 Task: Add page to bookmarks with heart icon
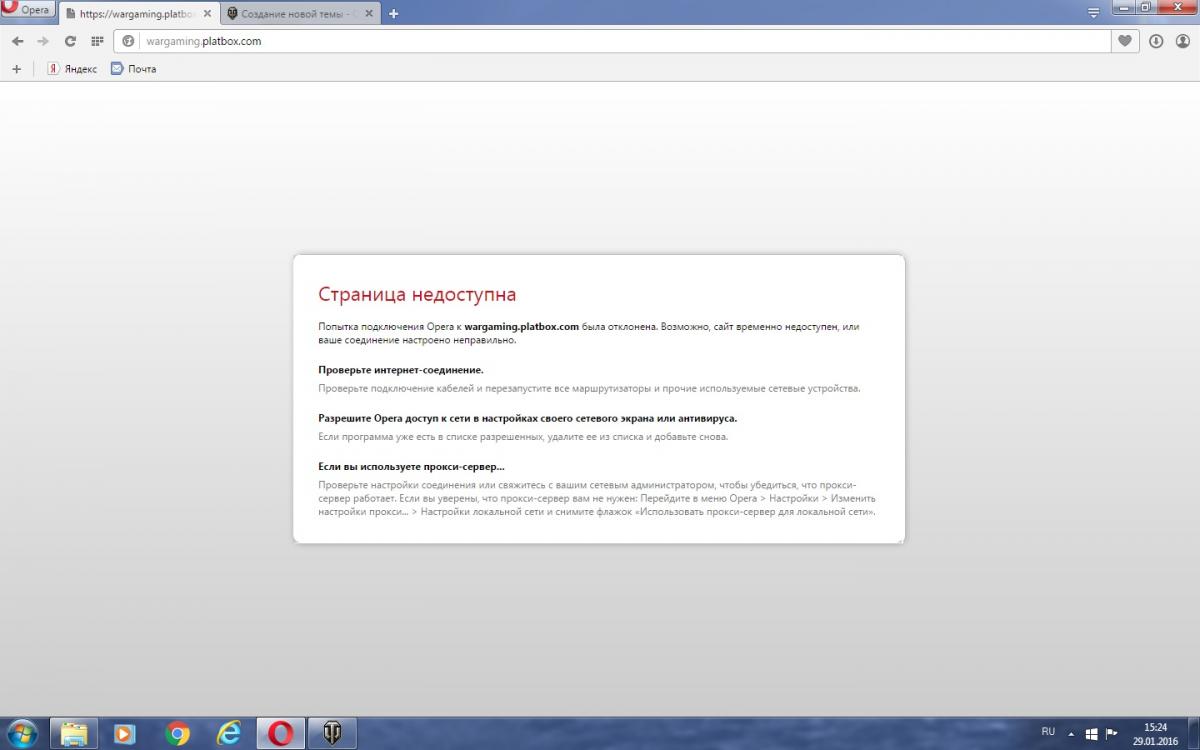pos(1125,41)
